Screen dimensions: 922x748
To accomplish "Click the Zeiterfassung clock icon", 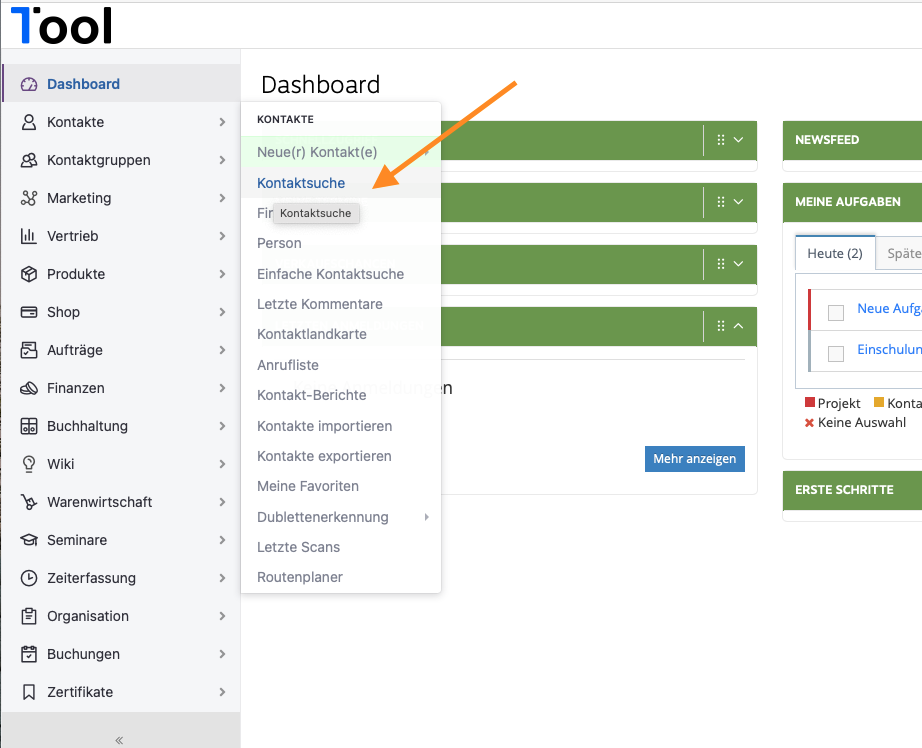I will pyautogui.click(x=29, y=578).
